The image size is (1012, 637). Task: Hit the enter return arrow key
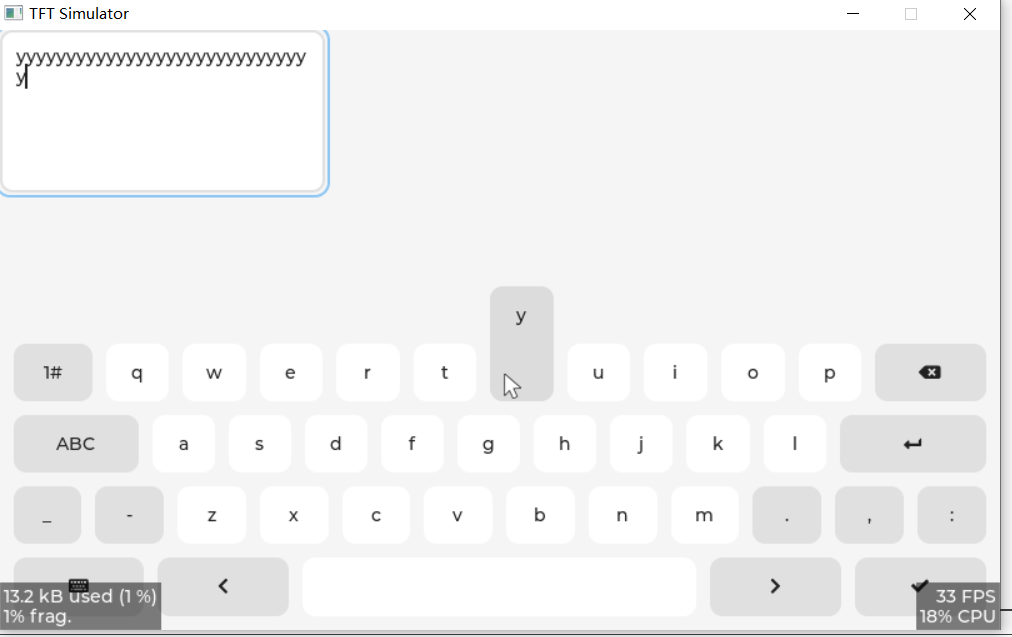pyautogui.click(x=913, y=443)
